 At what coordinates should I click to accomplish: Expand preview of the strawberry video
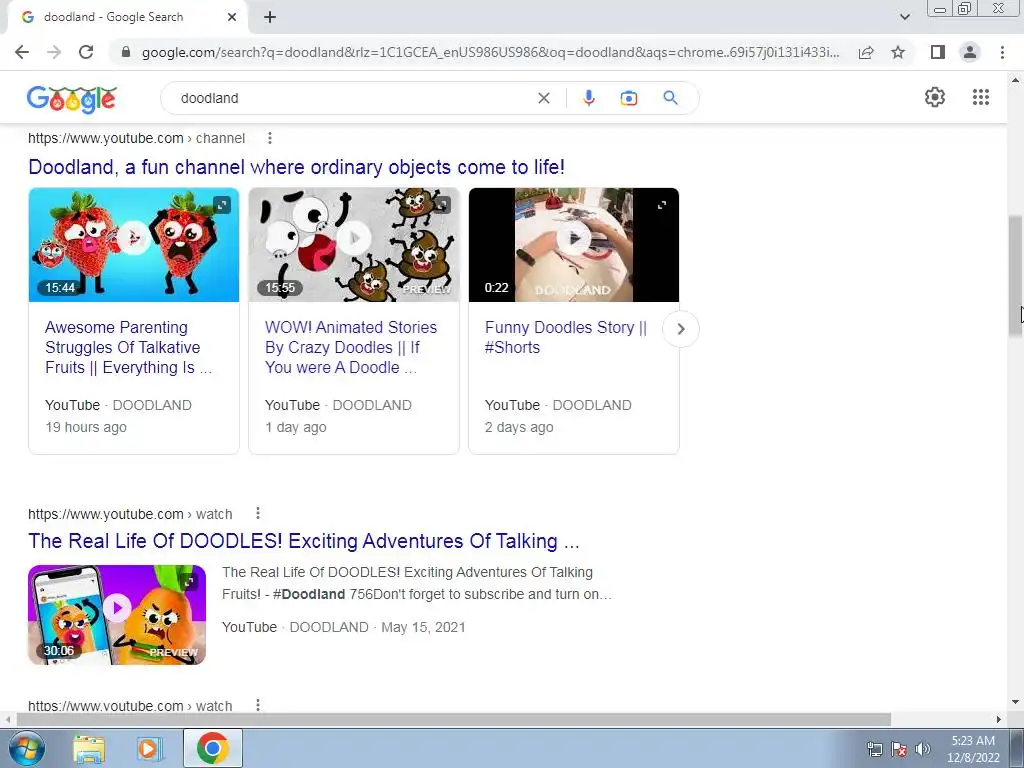(x=222, y=205)
